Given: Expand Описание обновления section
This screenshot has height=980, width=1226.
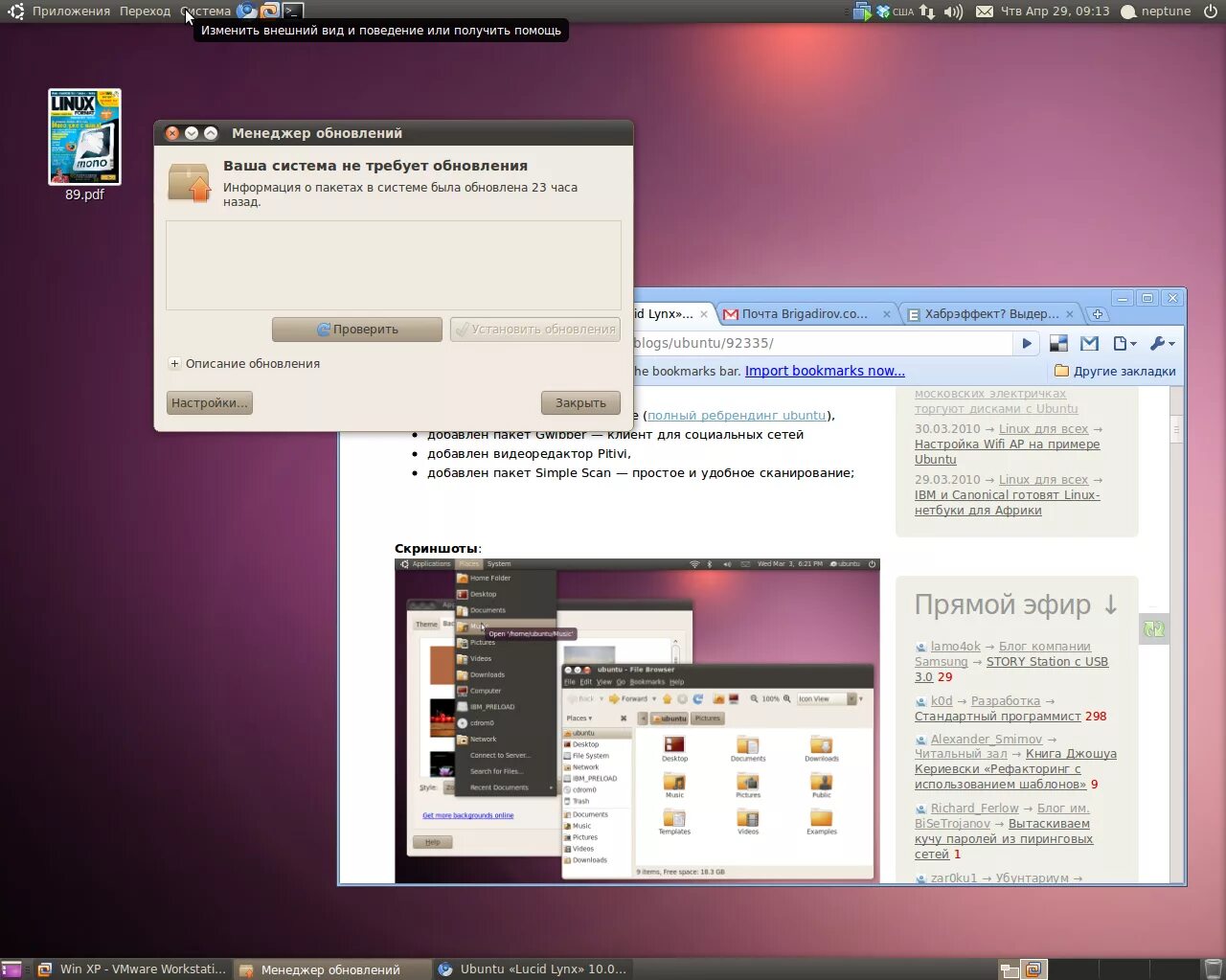Looking at the screenshot, I should tap(244, 364).
